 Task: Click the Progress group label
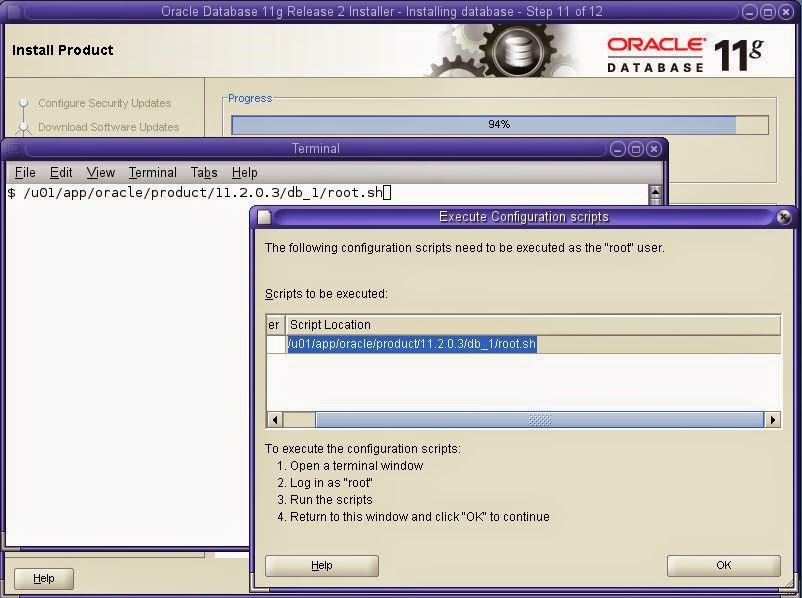click(x=250, y=98)
